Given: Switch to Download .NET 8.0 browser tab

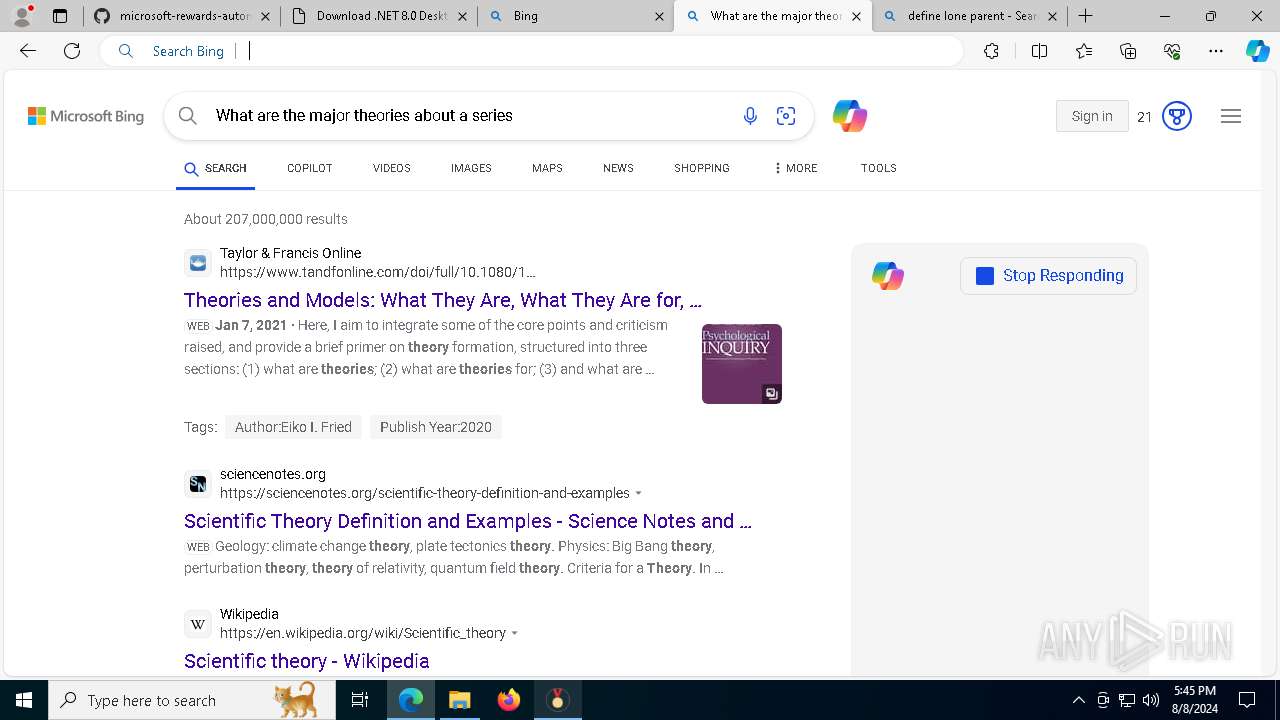Looking at the screenshot, I should point(378,16).
